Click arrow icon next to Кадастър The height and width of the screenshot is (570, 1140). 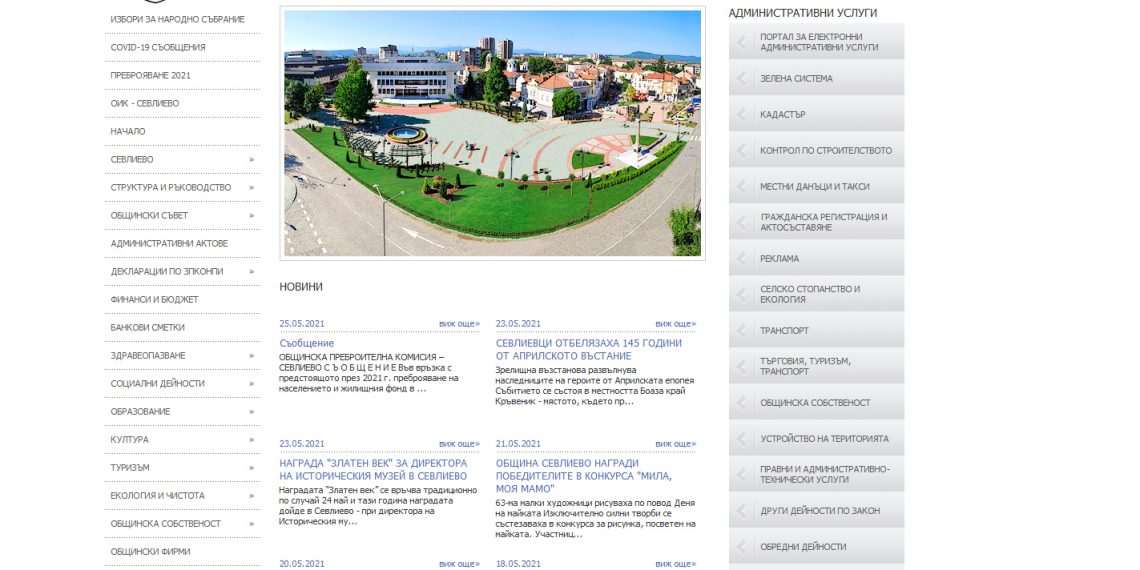(x=742, y=115)
